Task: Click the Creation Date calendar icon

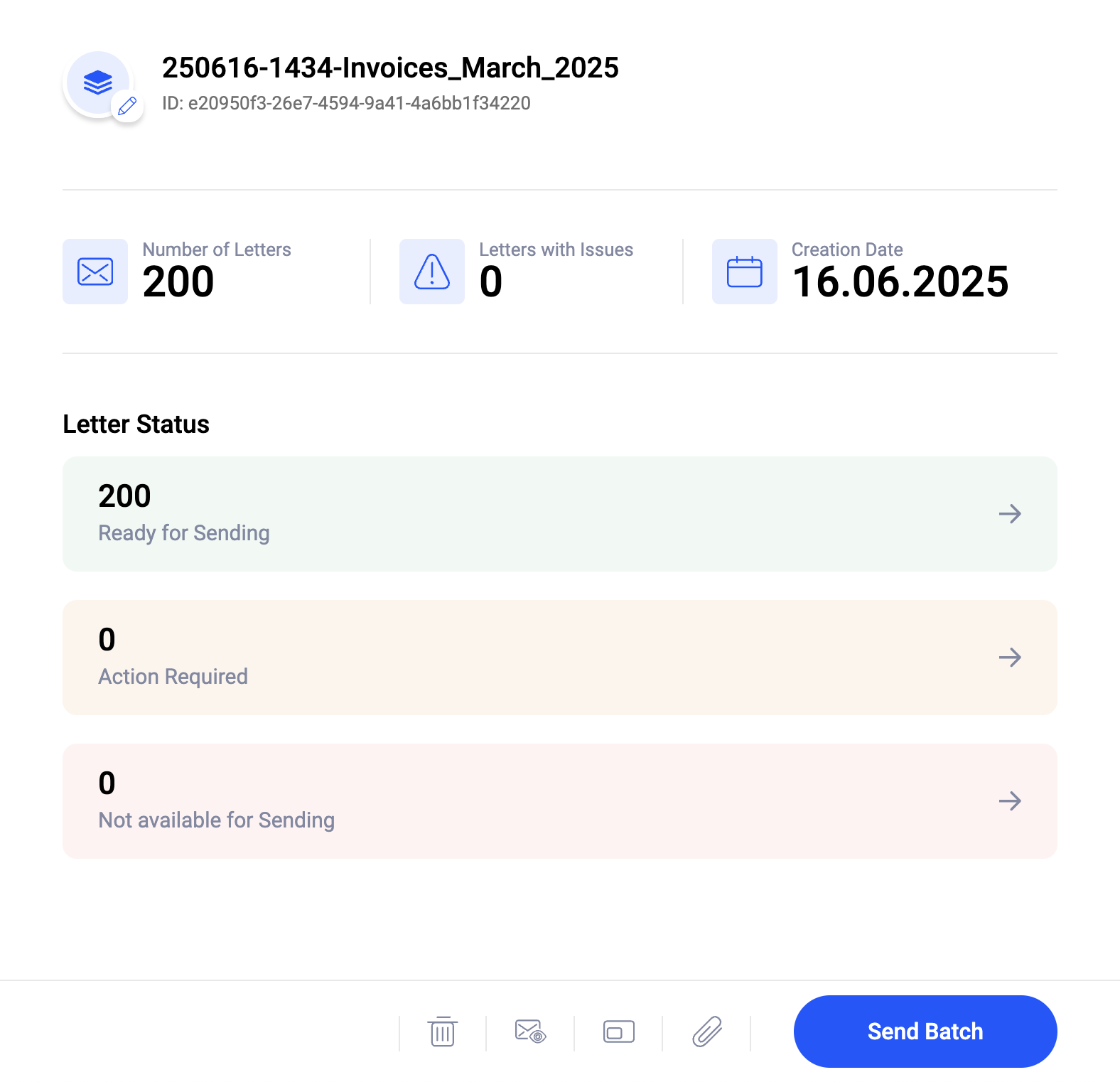Action: coord(744,271)
